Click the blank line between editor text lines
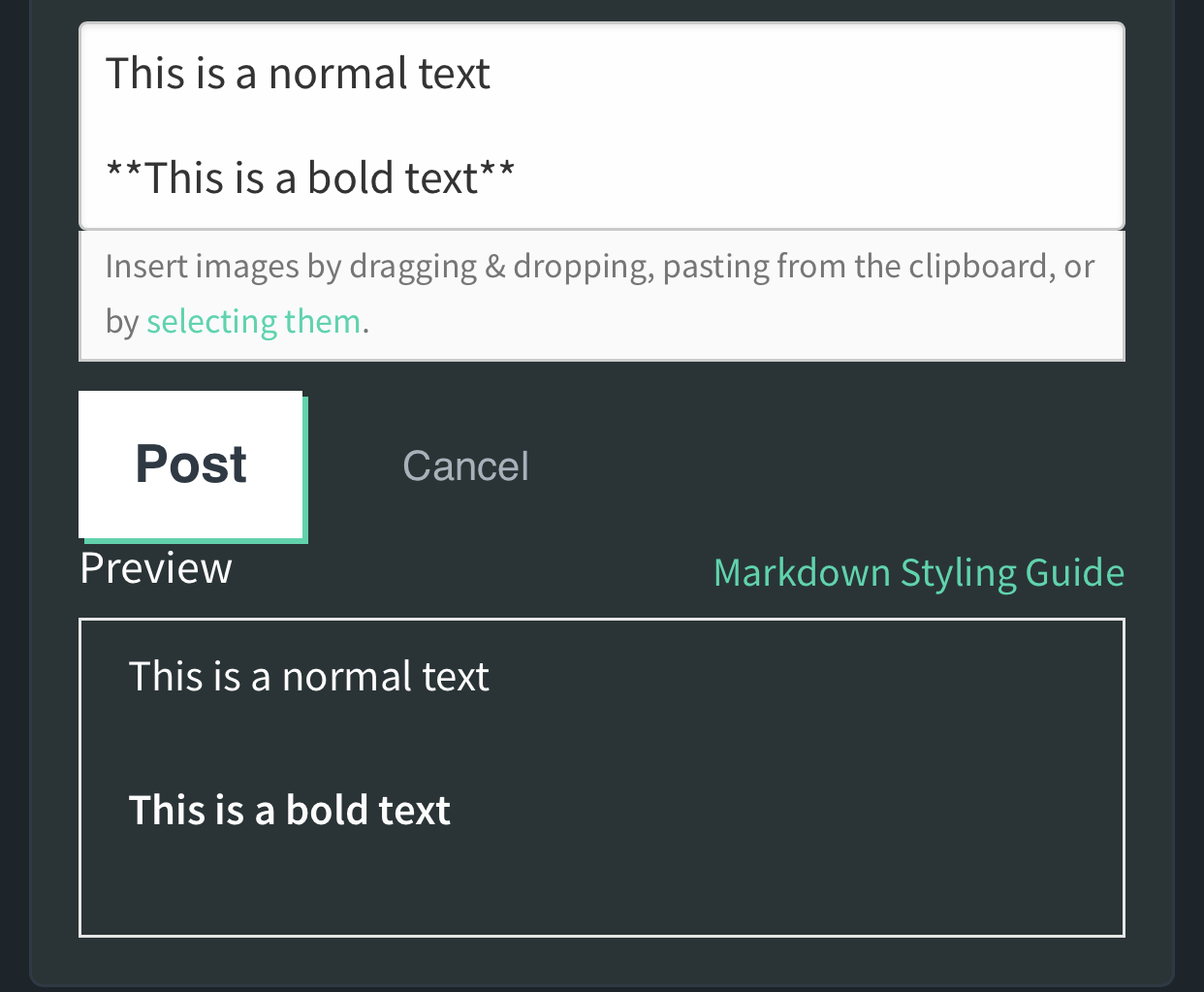1204x992 pixels. point(602,126)
